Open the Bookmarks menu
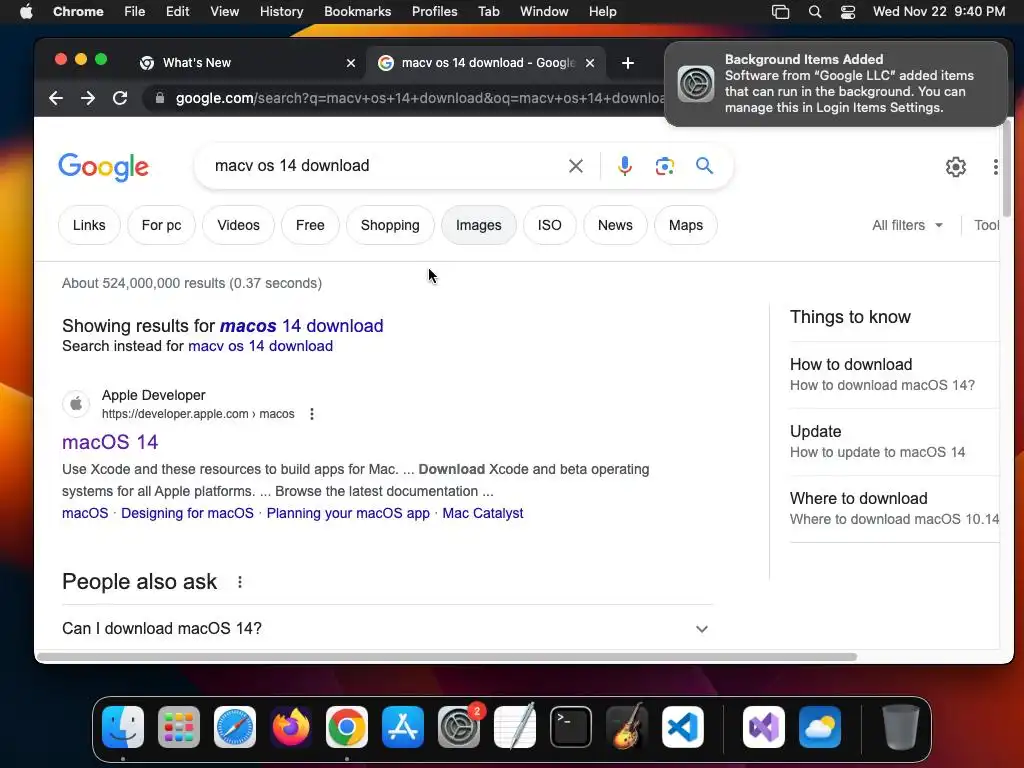 point(357,11)
